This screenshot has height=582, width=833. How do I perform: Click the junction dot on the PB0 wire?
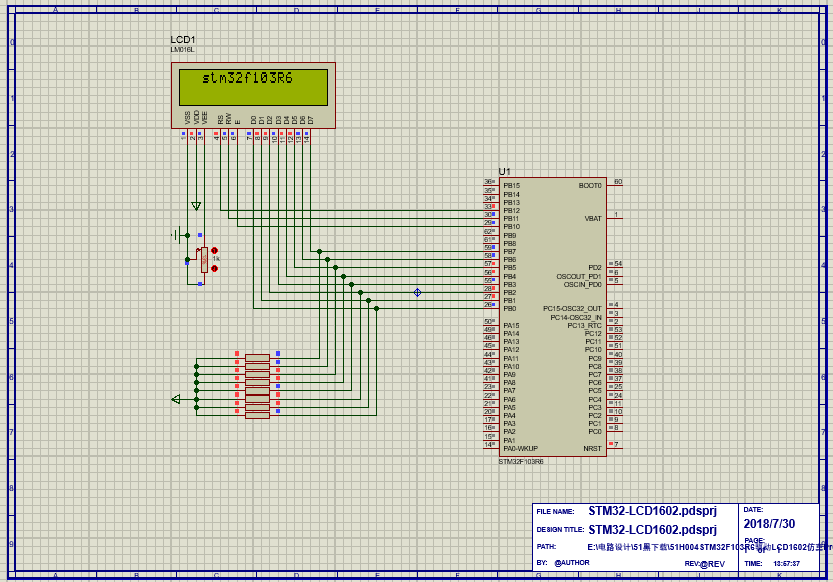(377, 309)
